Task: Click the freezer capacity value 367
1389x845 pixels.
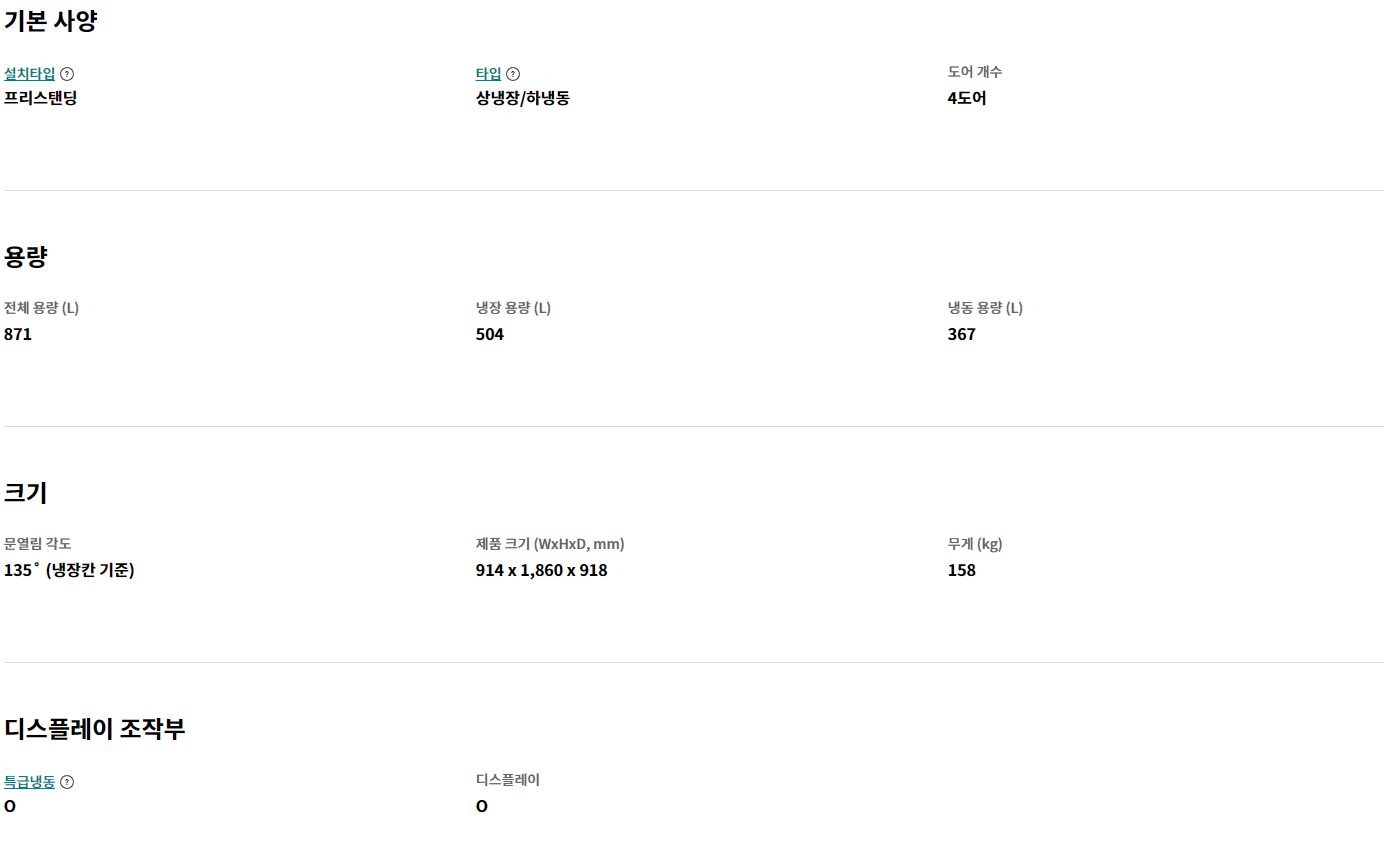Action: 962,334
